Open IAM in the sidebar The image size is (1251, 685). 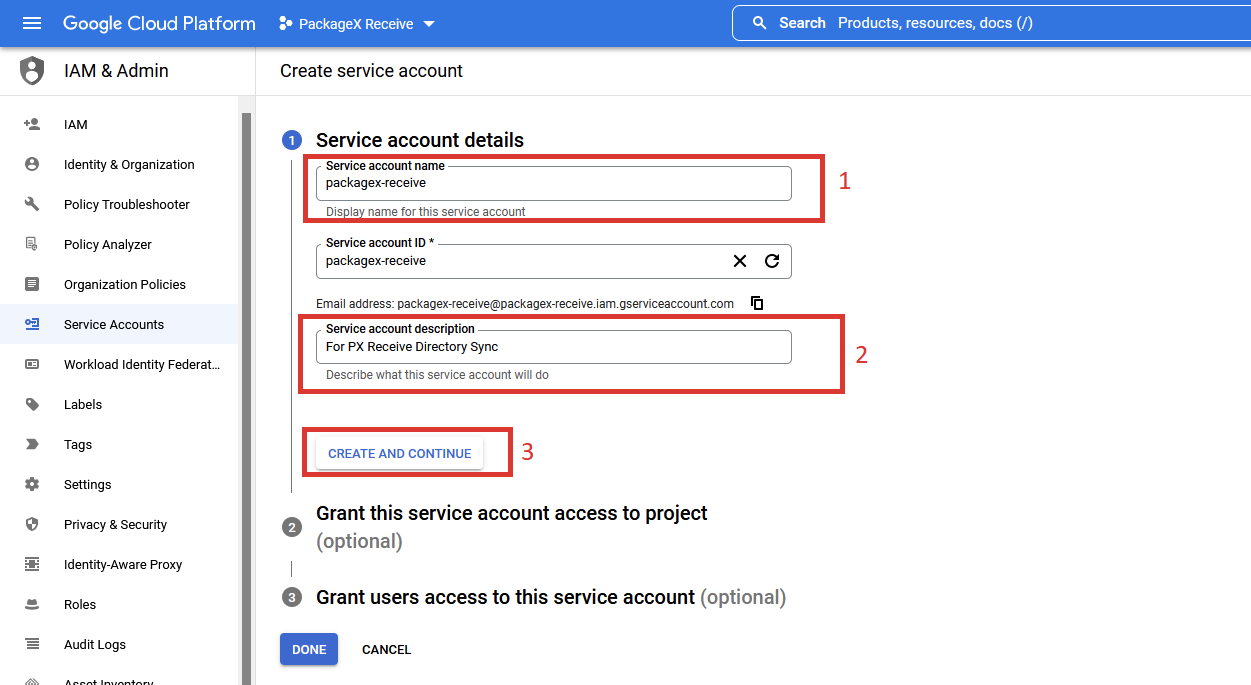pos(120,125)
